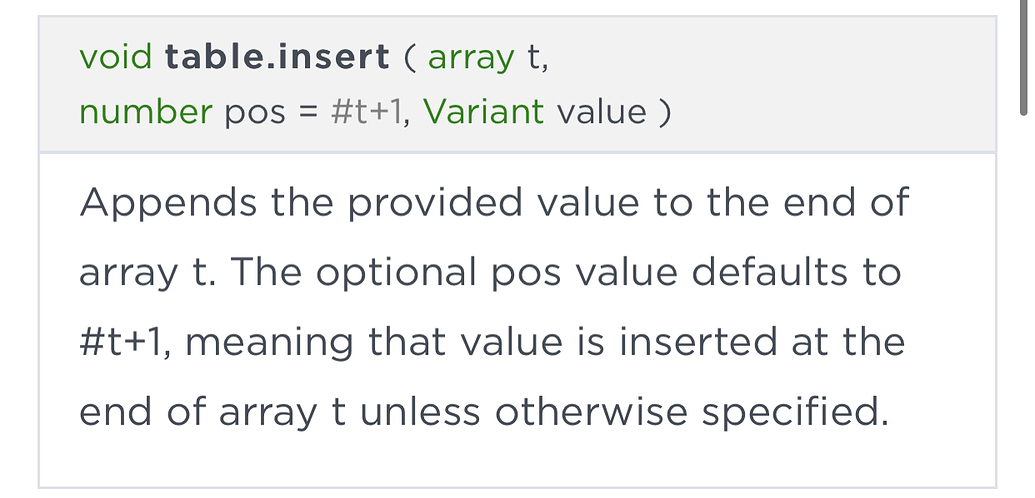Click the closing parenthesis of the signature
Image resolution: width=1035 pixels, height=498 pixels.
pyautogui.click(x=664, y=112)
